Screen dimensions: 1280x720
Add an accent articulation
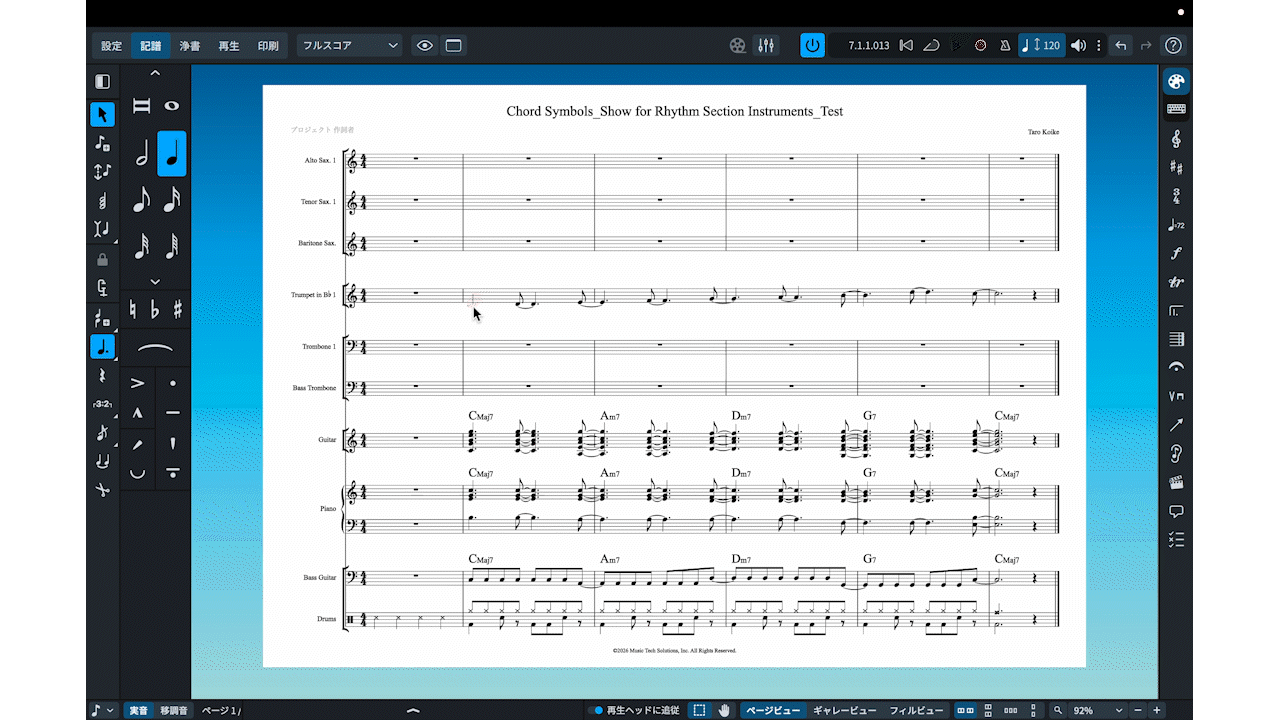(138, 383)
